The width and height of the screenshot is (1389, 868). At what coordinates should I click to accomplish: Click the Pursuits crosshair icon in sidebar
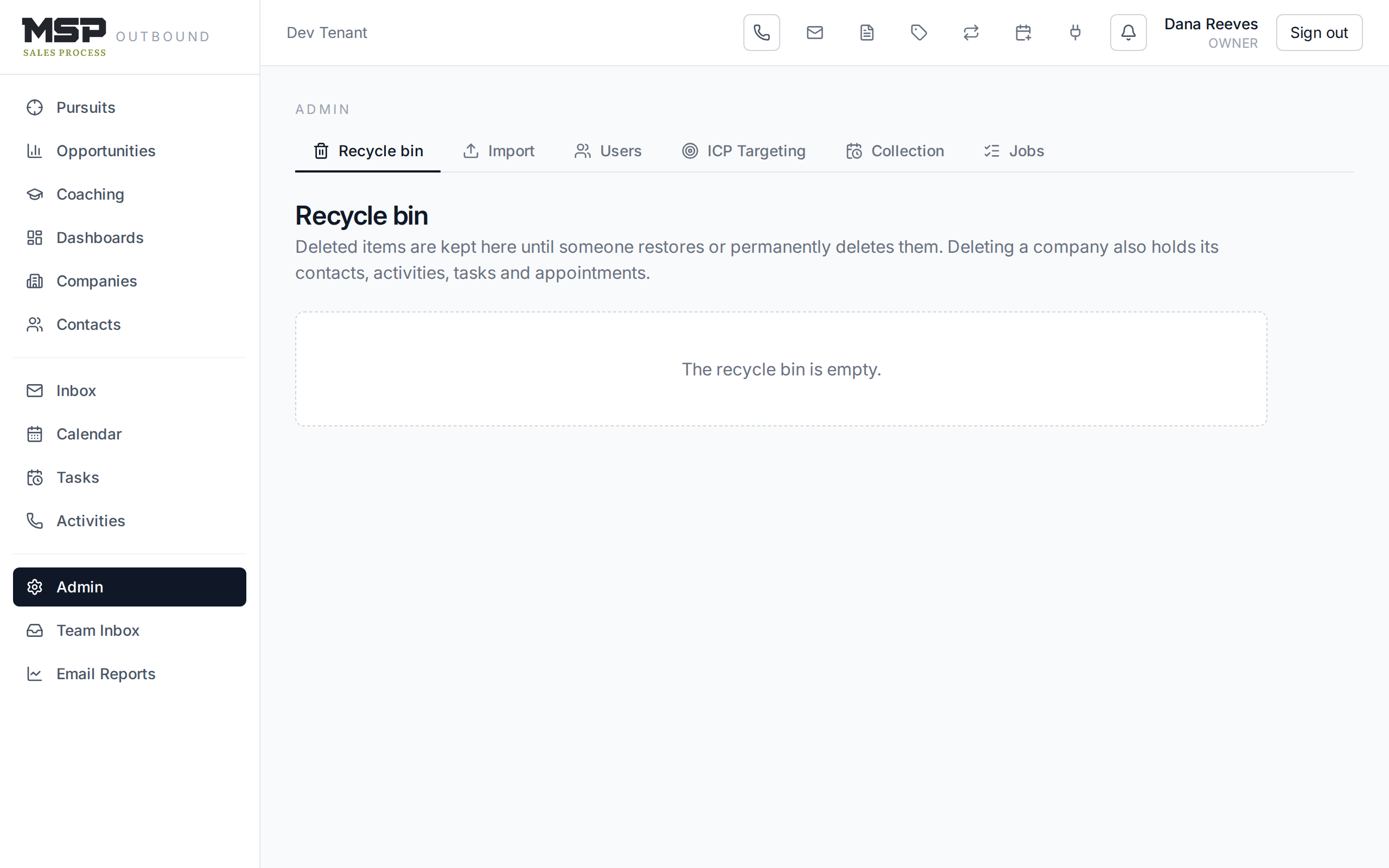click(x=35, y=107)
